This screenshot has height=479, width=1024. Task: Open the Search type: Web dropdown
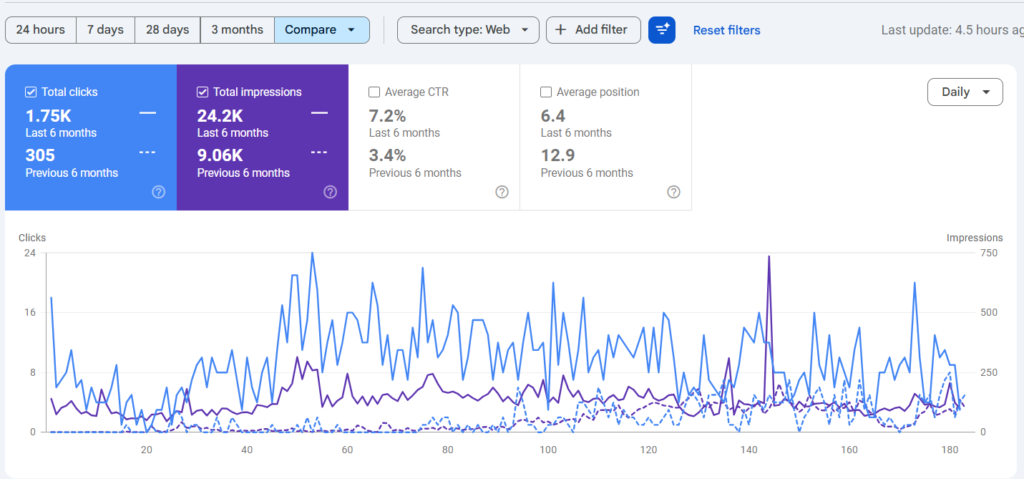click(468, 30)
